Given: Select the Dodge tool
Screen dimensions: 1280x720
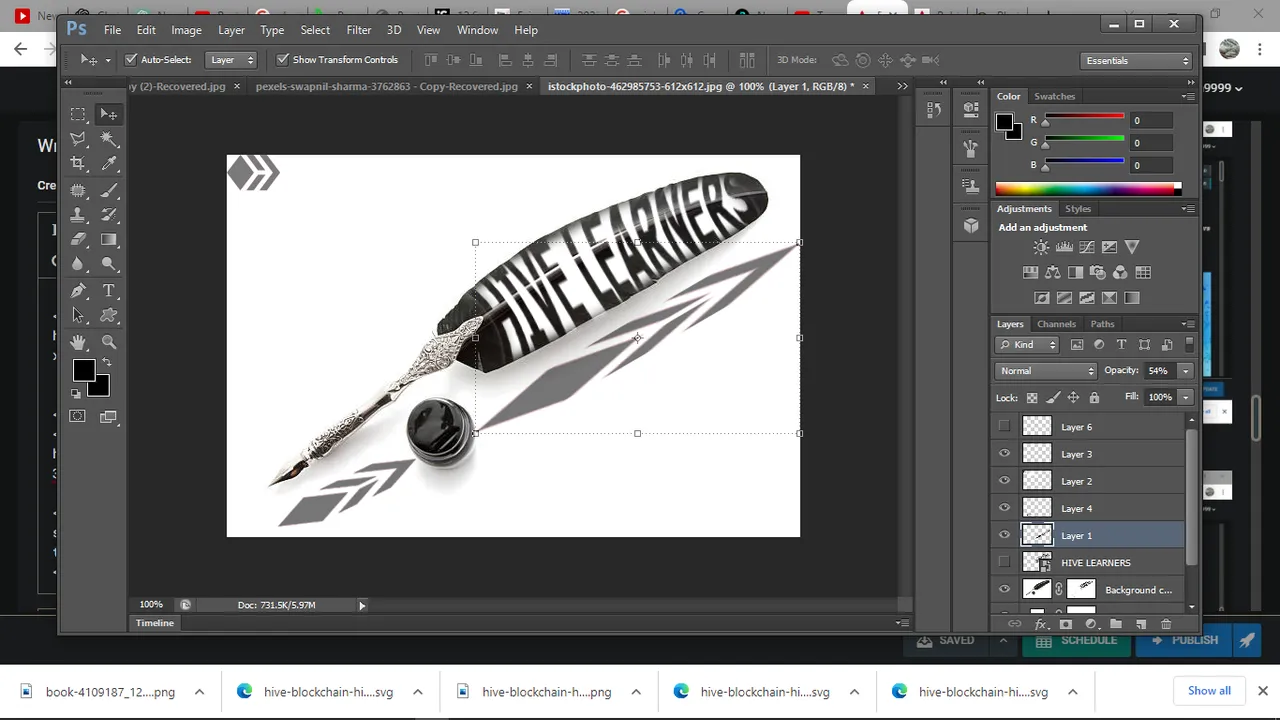Looking at the screenshot, I should click(109, 265).
